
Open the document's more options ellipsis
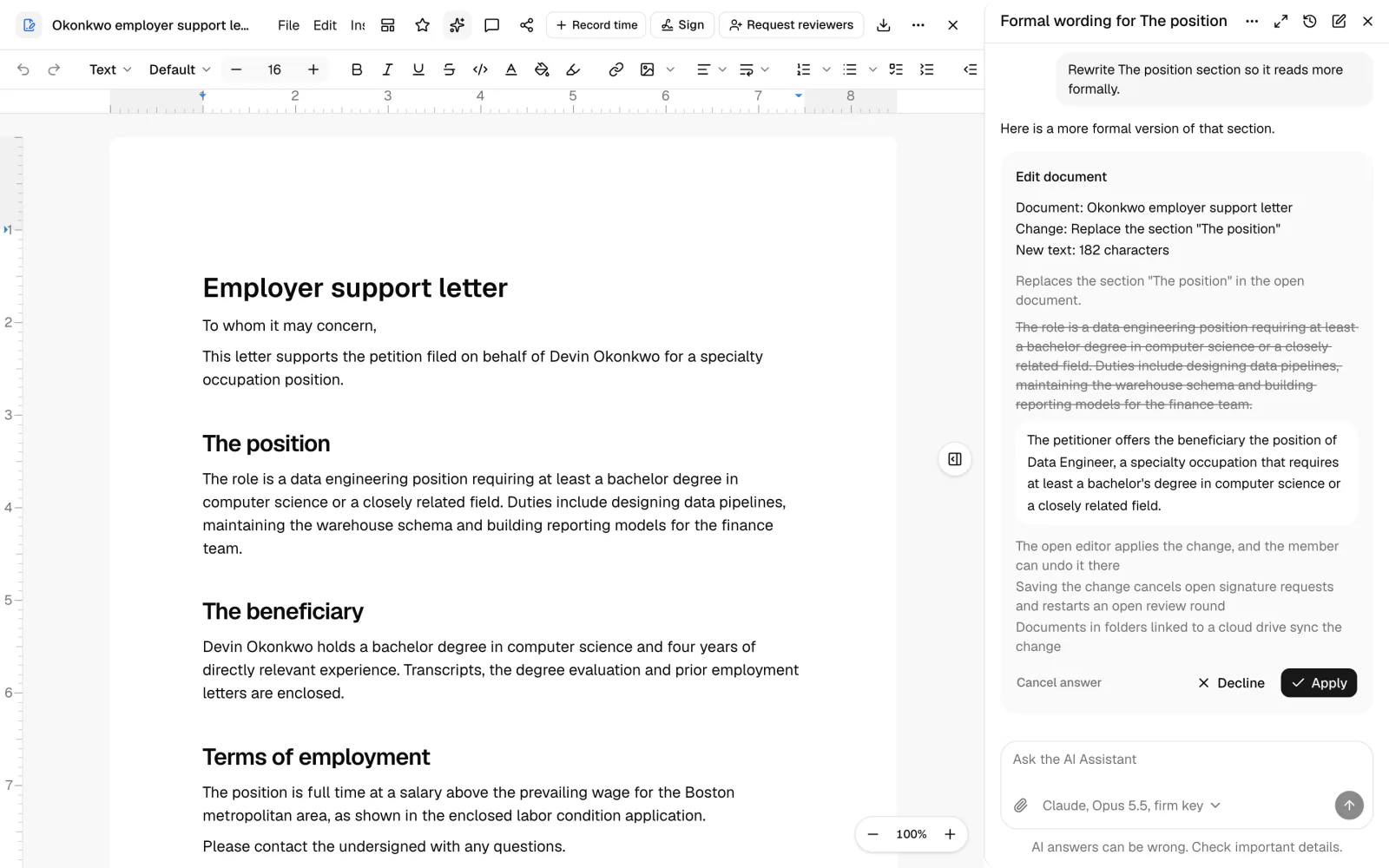(918, 25)
